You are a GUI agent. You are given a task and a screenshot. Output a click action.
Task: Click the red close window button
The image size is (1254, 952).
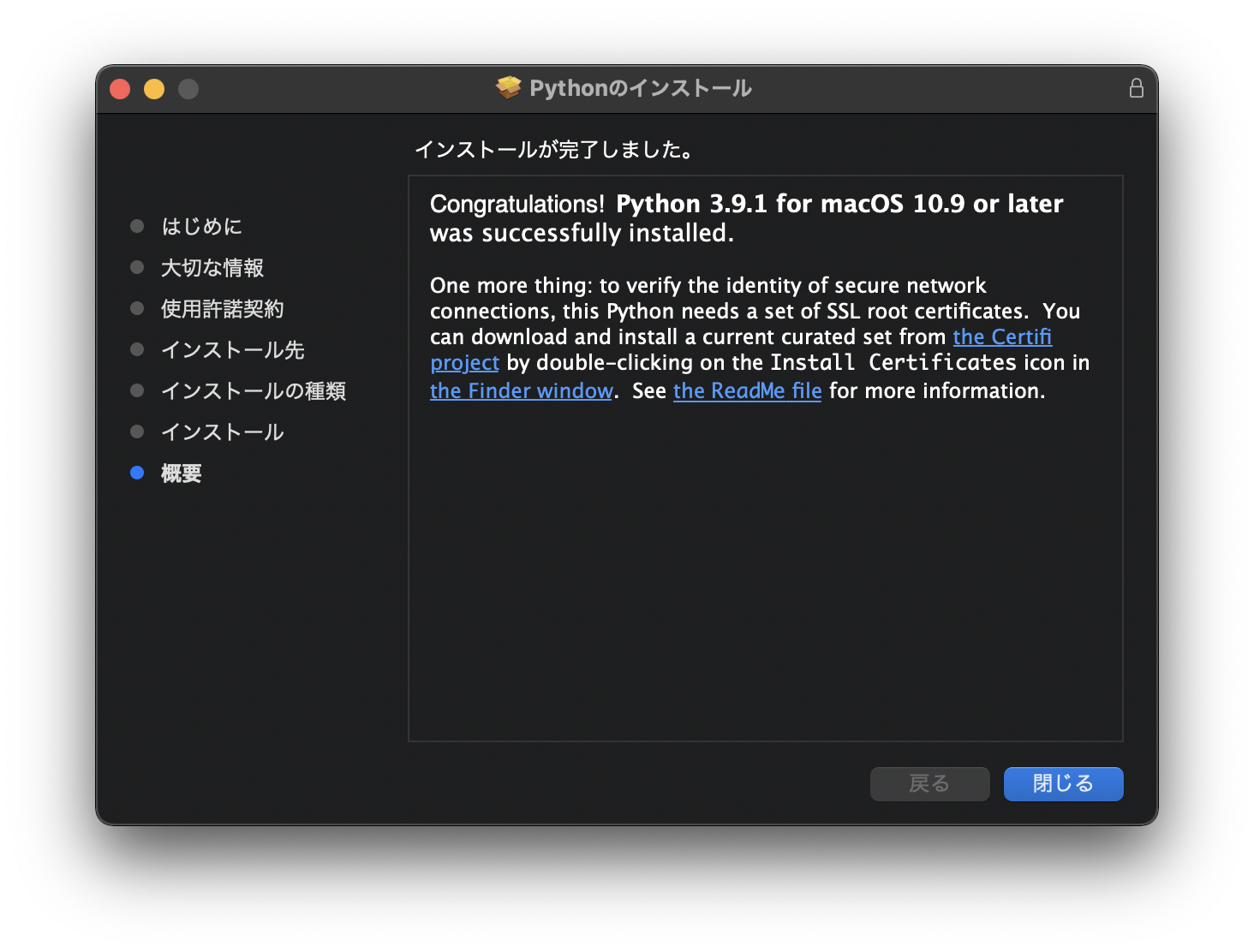pyautogui.click(x=120, y=88)
